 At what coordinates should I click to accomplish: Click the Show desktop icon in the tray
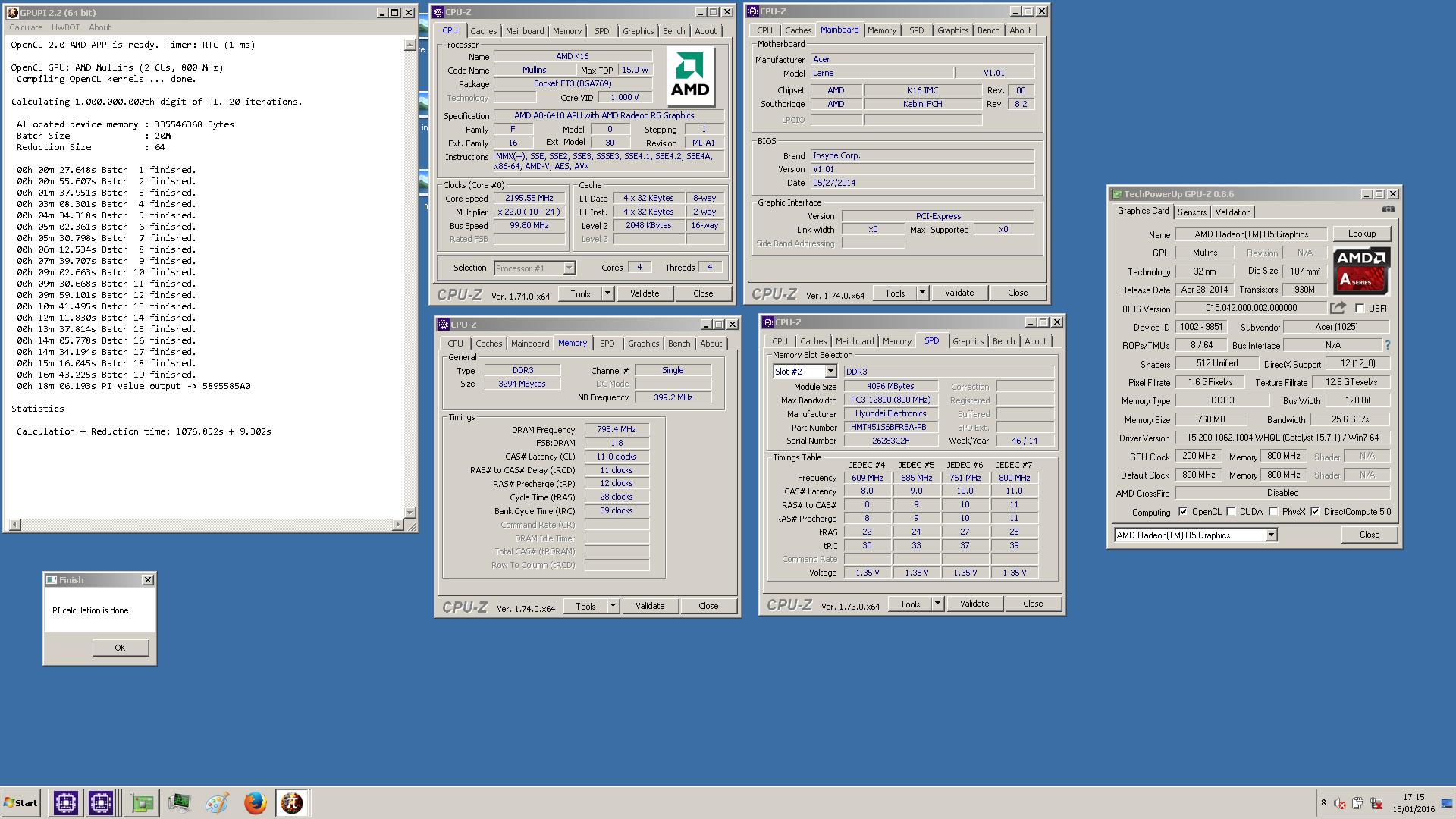[x=1447, y=804]
